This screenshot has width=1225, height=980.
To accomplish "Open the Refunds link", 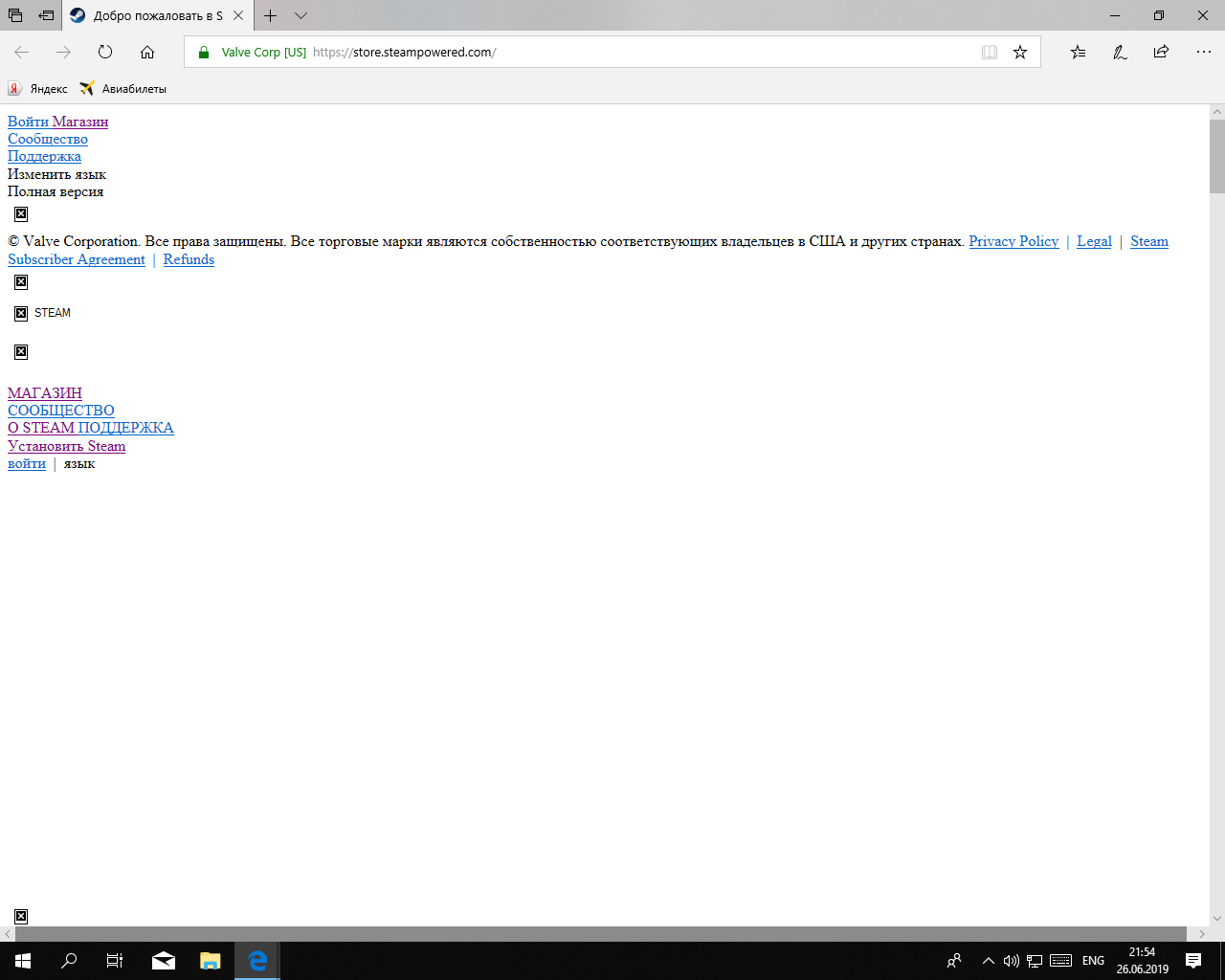I will click(x=189, y=259).
